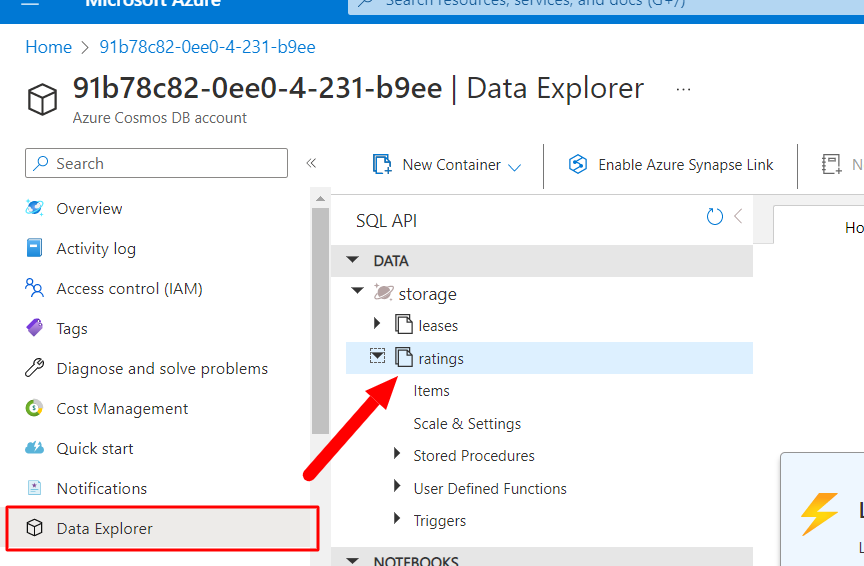This screenshot has width=864, height=566.
Task: Click the SQL API heading text
Action: click(x=386, y=220)
